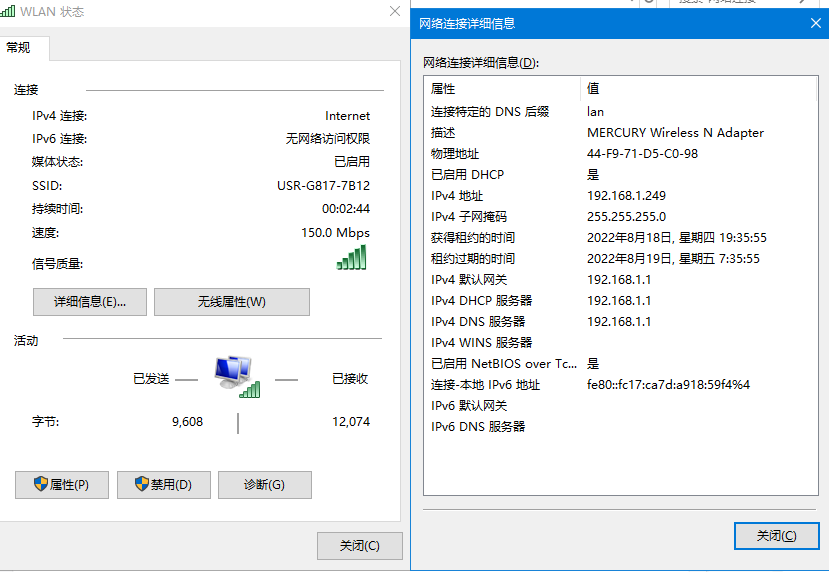Viewport: 829px width, 572px height.
Task: Click the shielded 属性(P) button
Action: 62,485
